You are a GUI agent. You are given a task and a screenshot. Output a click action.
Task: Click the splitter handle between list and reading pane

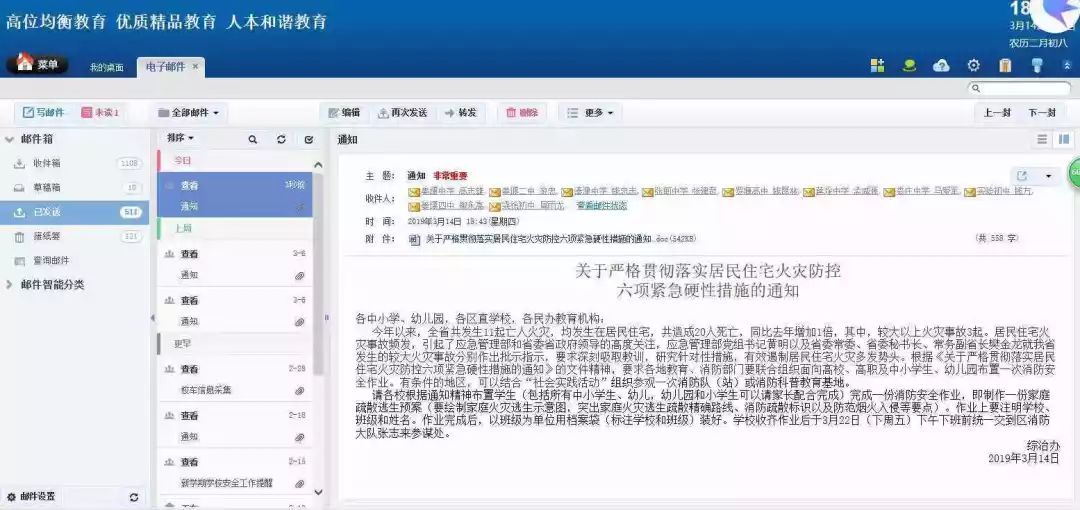click(x=327, y=318)
